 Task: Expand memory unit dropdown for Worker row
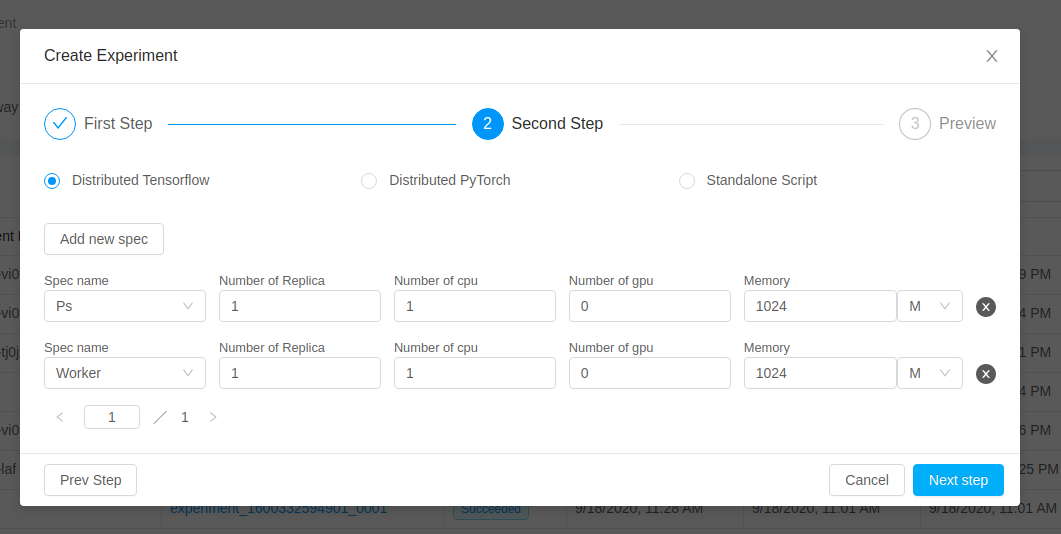tap(929, 373)
